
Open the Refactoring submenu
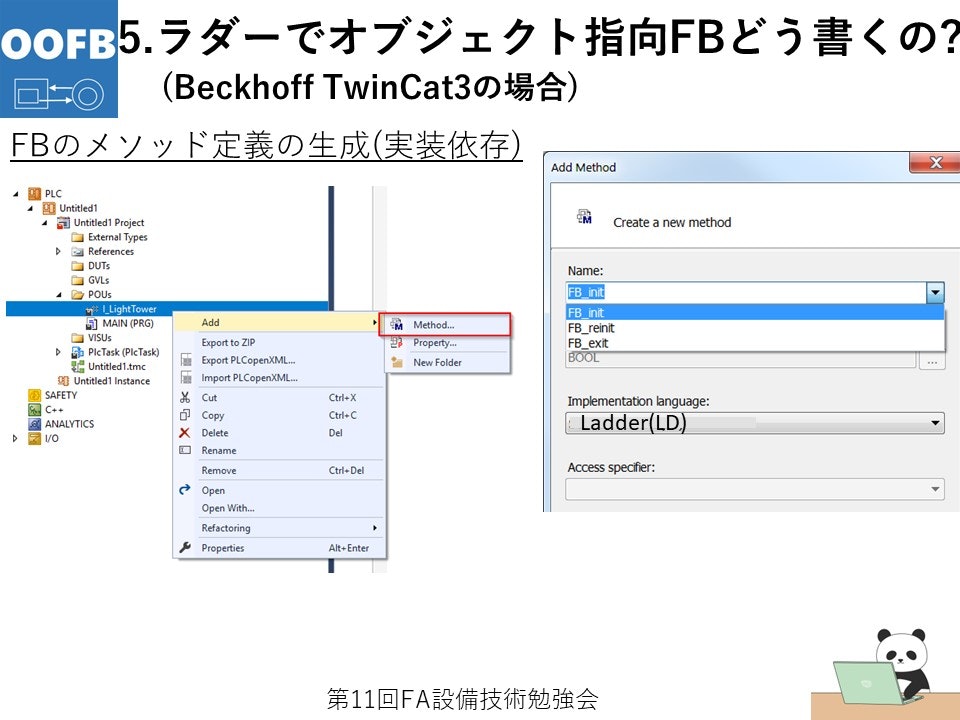(280, 528)
